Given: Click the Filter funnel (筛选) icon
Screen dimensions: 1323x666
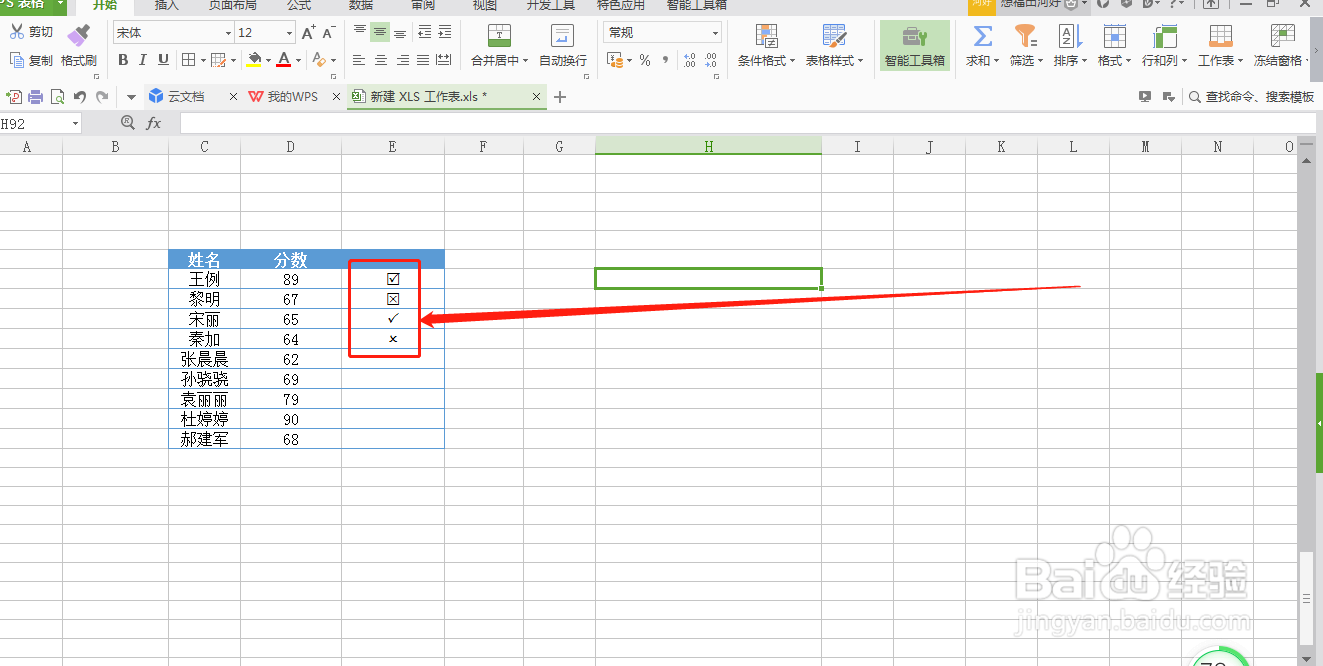Looking at the screenshot, I should [1025, 36].
